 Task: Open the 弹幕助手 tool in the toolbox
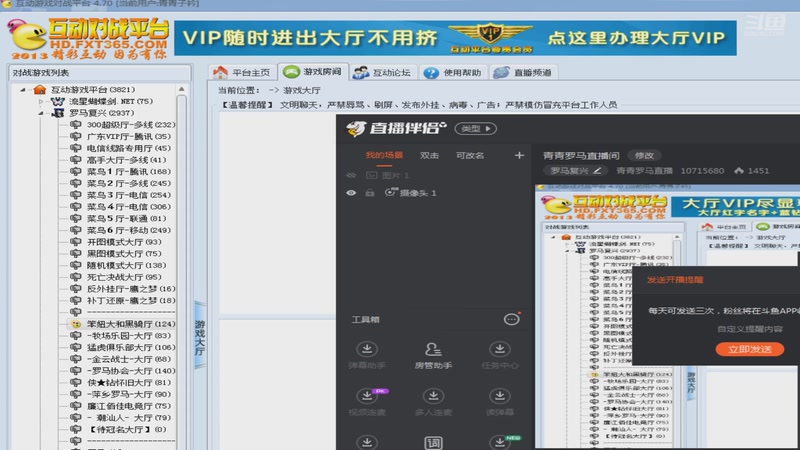(366, 356)
